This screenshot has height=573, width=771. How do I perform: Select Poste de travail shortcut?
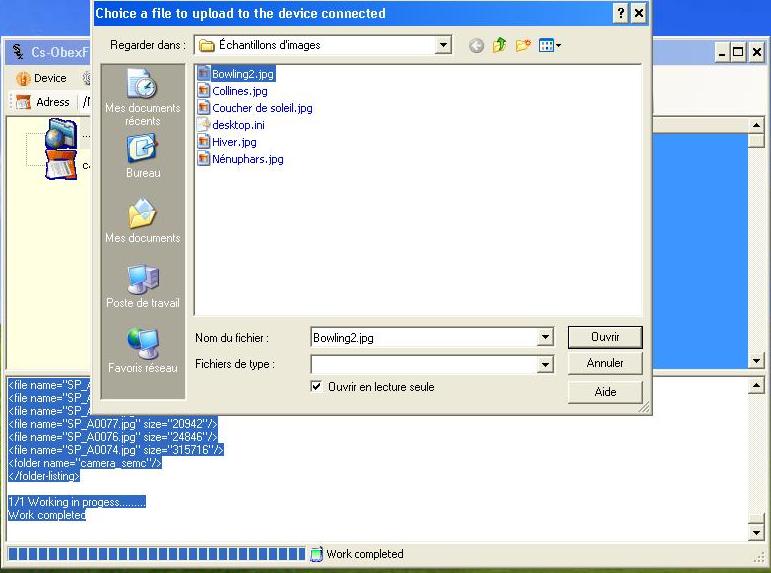point(142,286)
